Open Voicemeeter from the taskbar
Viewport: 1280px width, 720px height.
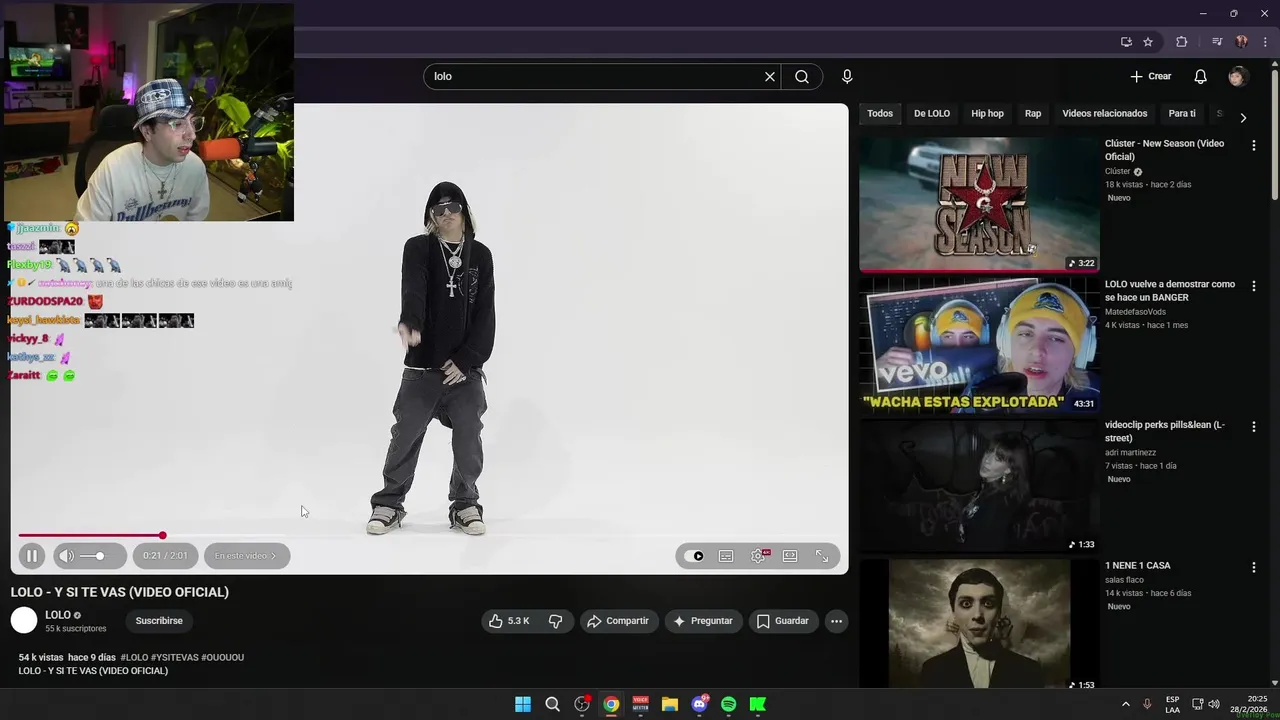click(640, 705)
